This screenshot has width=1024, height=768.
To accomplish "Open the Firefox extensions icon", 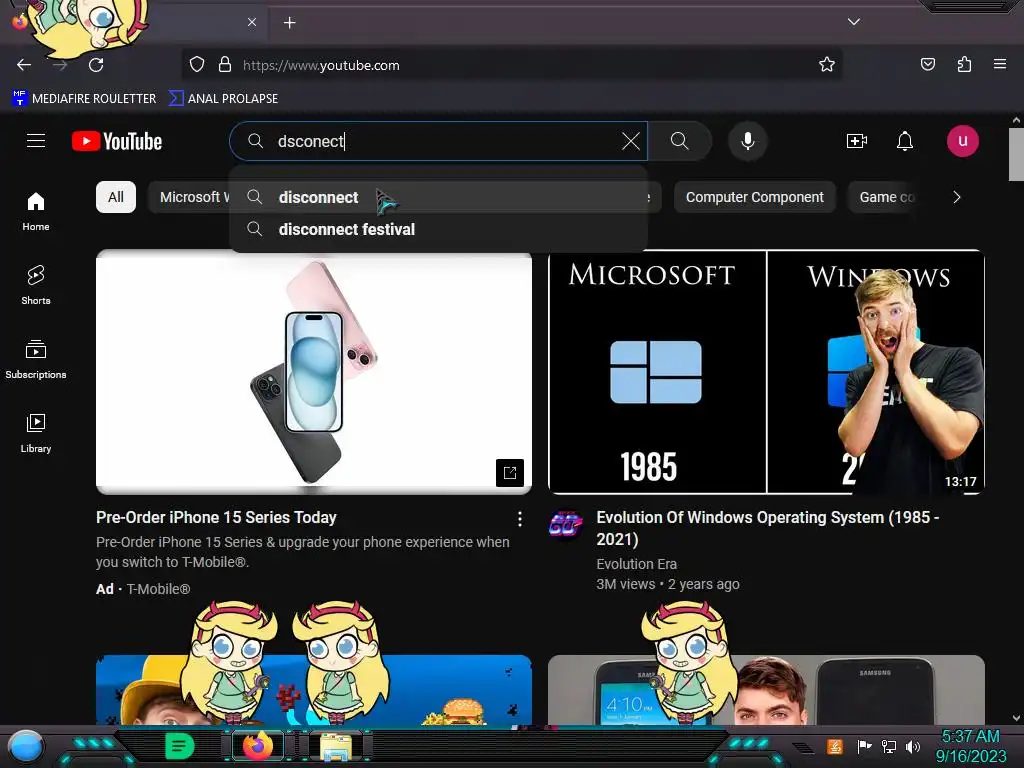I will (x=964, y=64).
